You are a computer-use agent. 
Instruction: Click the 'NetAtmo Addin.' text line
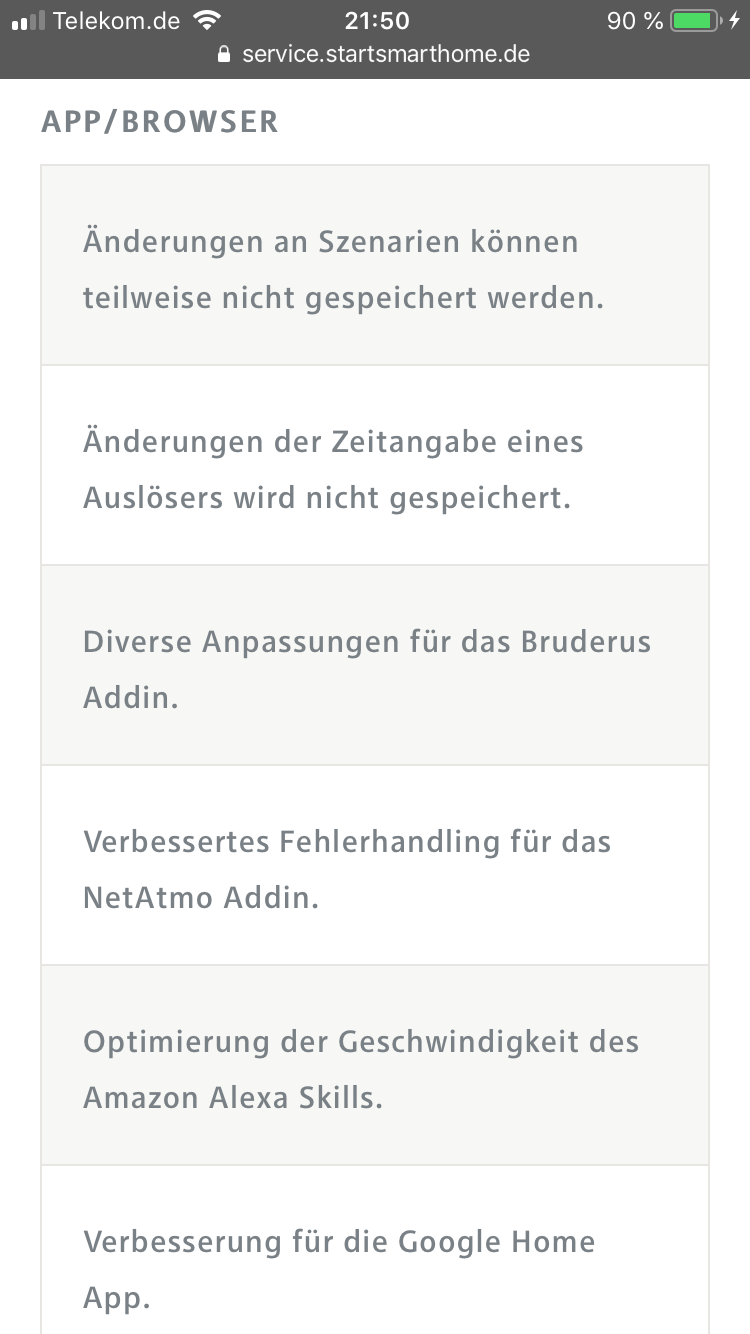(201, 898)
